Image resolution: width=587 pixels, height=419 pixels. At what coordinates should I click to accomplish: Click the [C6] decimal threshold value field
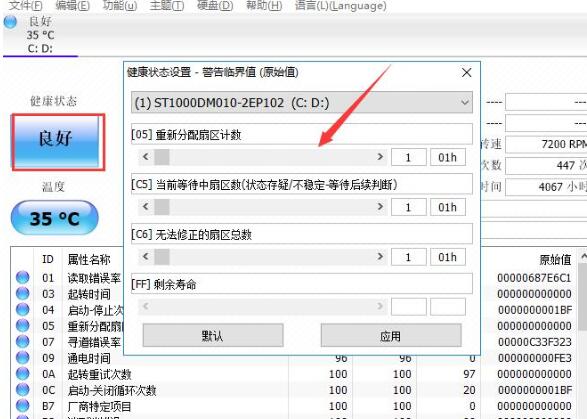click(408, 257)
